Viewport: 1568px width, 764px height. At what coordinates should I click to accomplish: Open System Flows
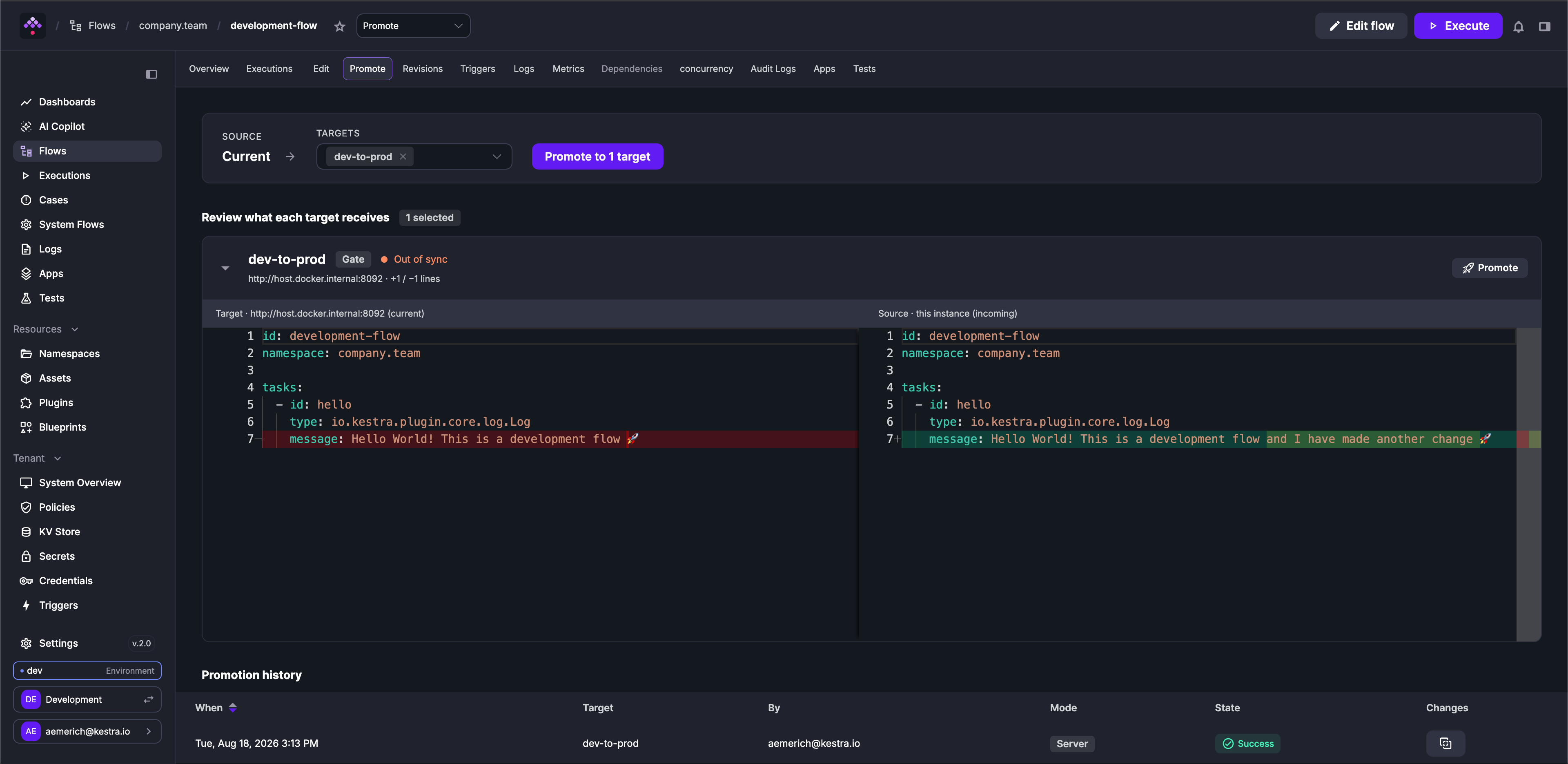click(x=88, y=224)
